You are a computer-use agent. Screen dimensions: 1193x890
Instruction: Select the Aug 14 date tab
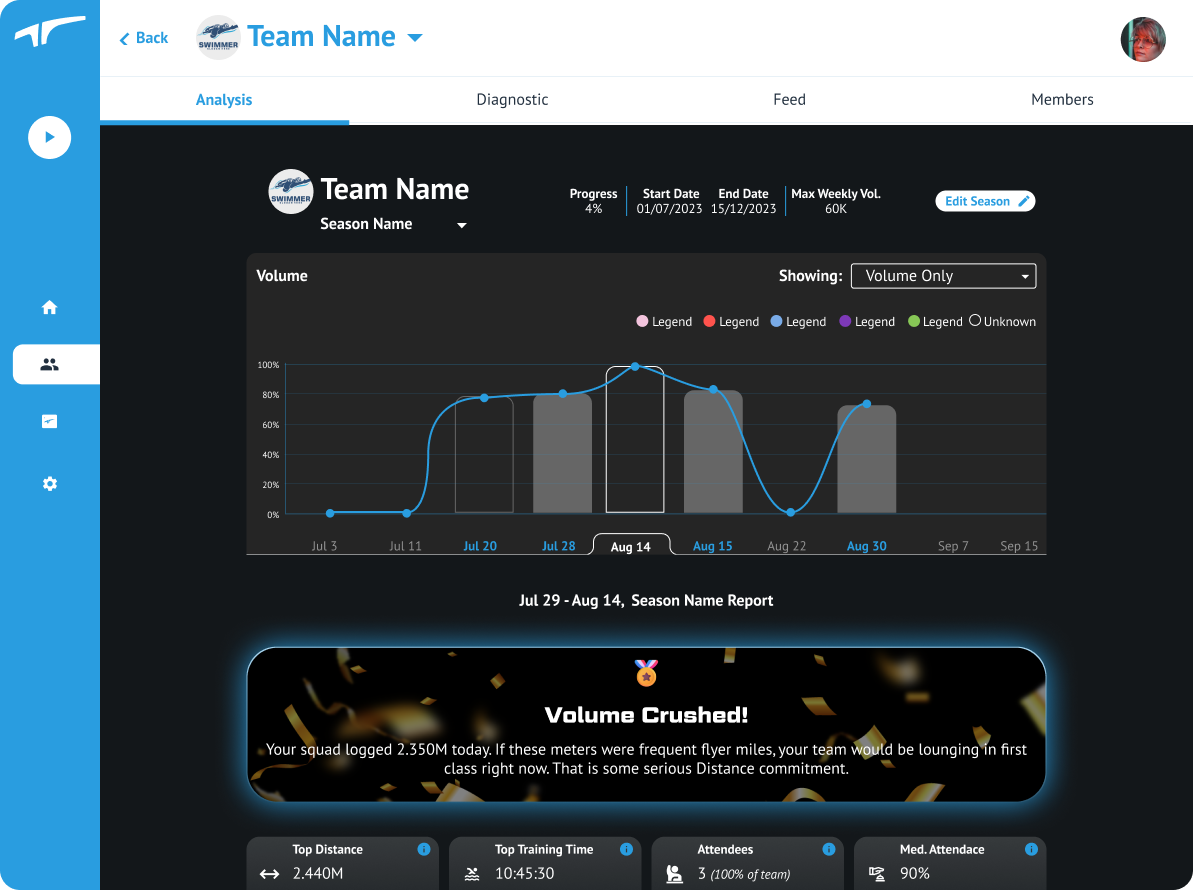pyautogui.click(x=631, y=545)
